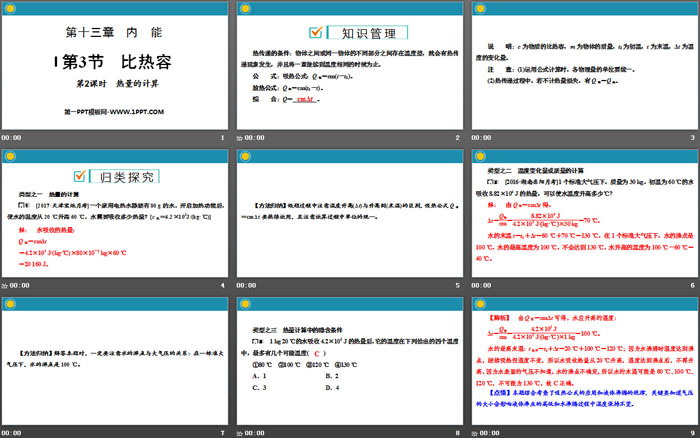Screen dimensions: 700x438
Task: Click the transition star icon under slide 4
Action: click(x=4, y=286)
